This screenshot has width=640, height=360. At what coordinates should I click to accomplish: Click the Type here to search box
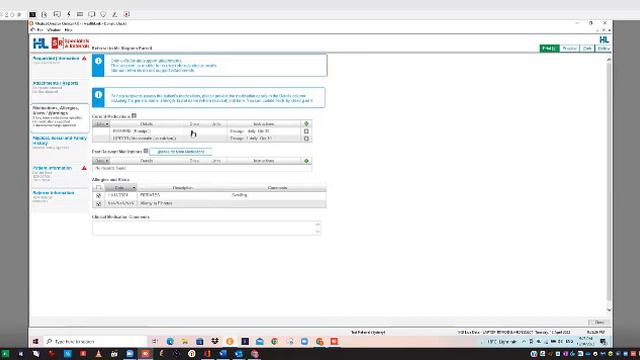point(95,341)
